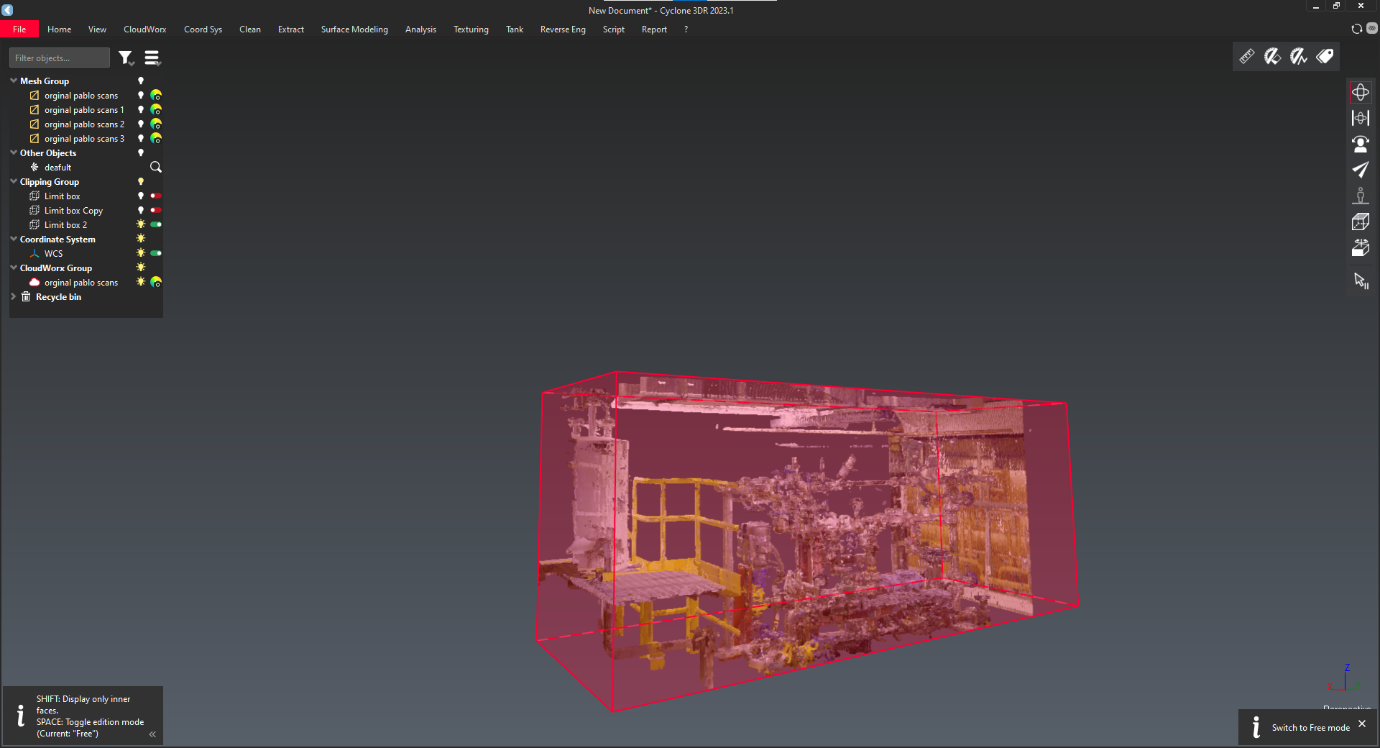
Task: Toggle Other Objects visibility light bulb
Action: coord(141,153)
